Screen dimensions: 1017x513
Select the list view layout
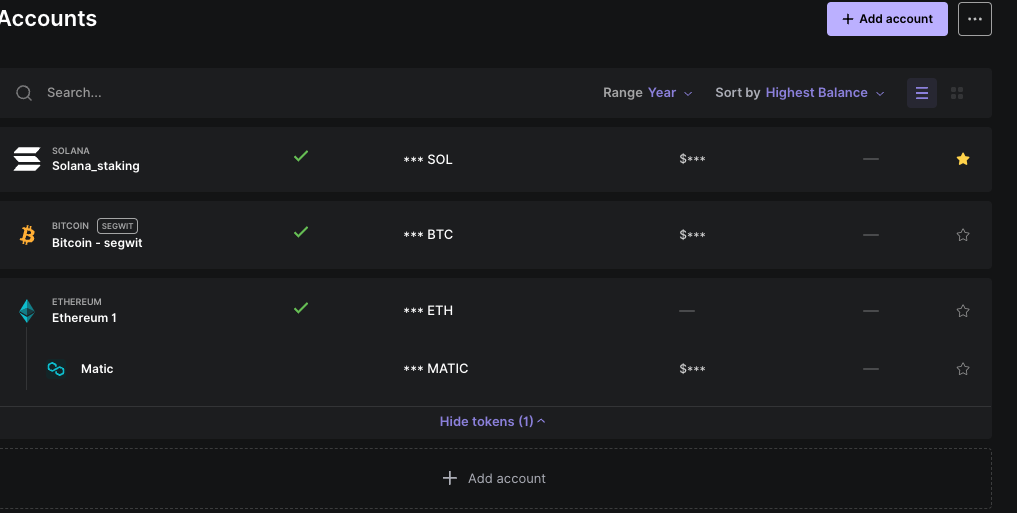coord(922,93)
